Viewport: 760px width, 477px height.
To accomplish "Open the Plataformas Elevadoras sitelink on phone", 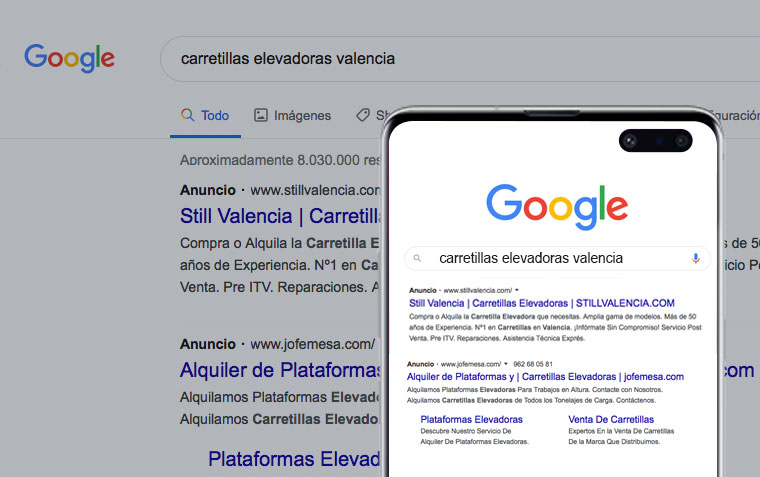I will [x=471, y=419].
